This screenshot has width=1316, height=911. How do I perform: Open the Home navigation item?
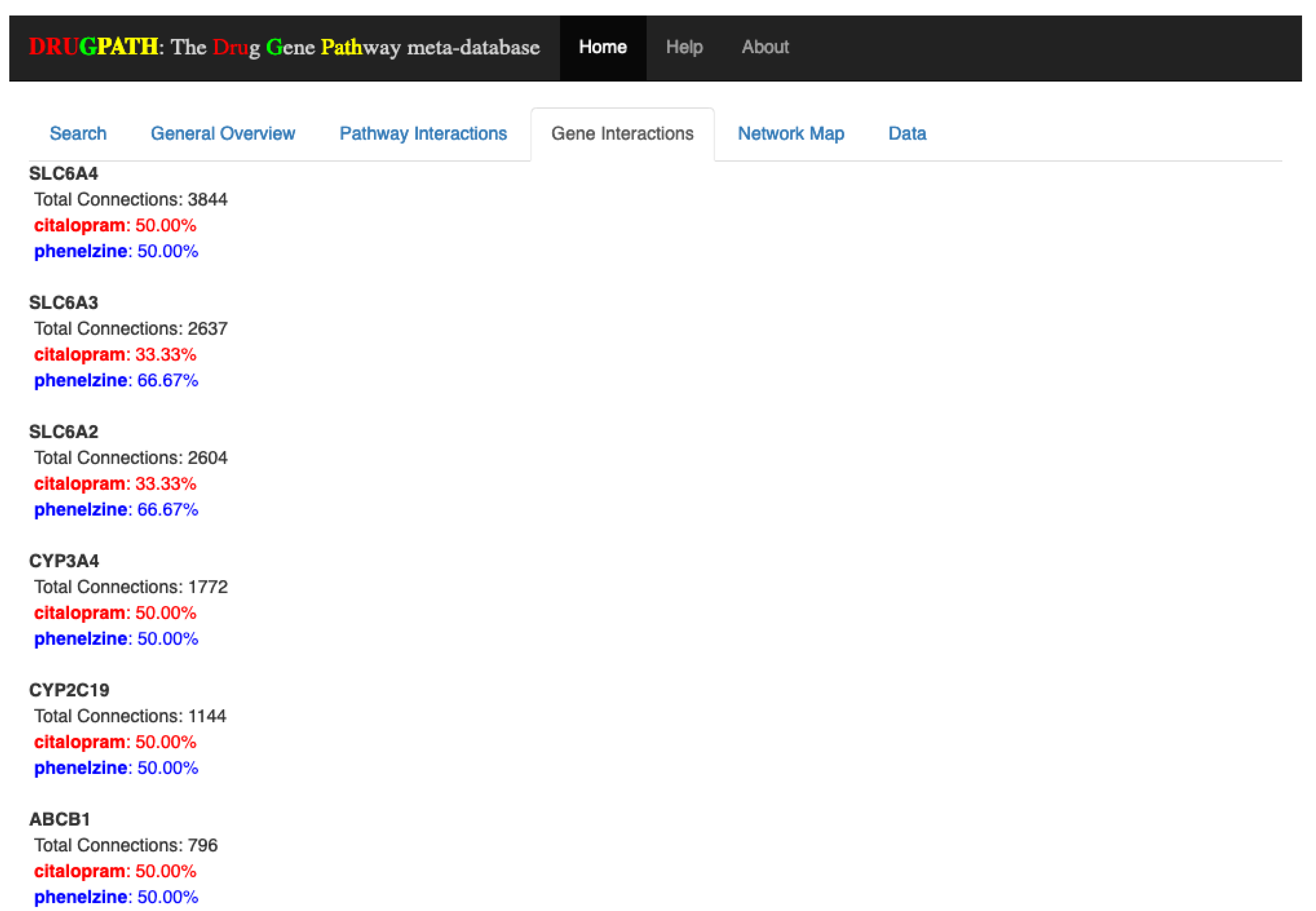(x=602, y=47)
